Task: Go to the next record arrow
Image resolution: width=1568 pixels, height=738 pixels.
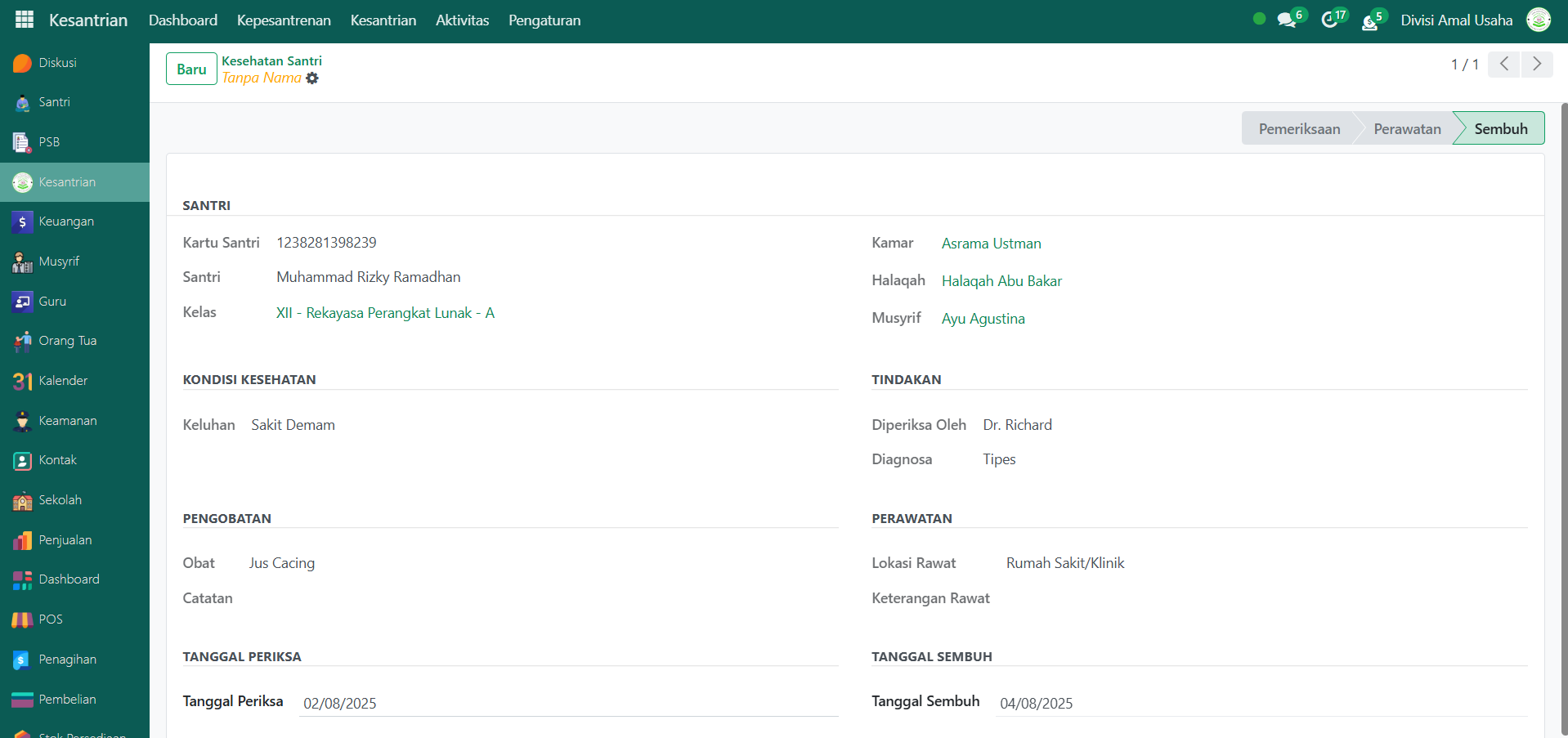Action: click(1537, 64)
